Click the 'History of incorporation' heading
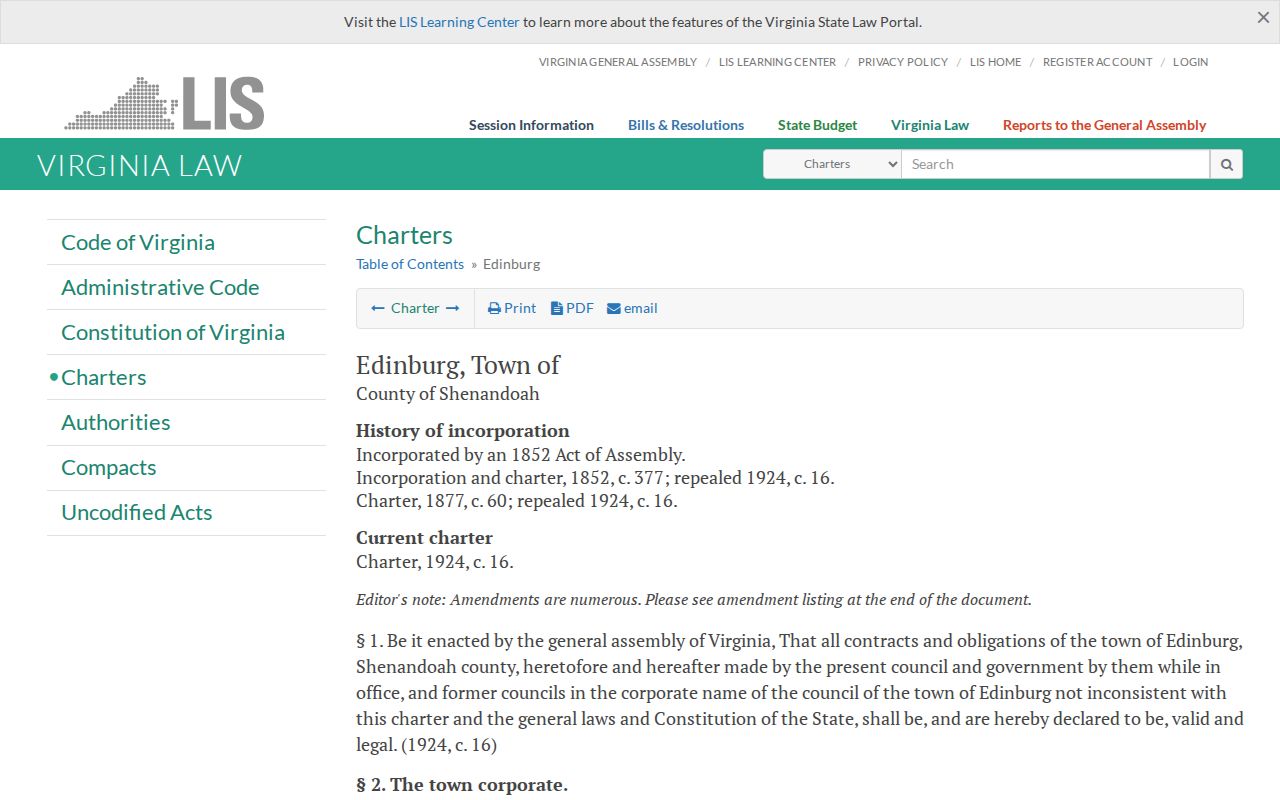Viewport: 1280px width, 800px height. pyautogui.click(x=463, y=431)
